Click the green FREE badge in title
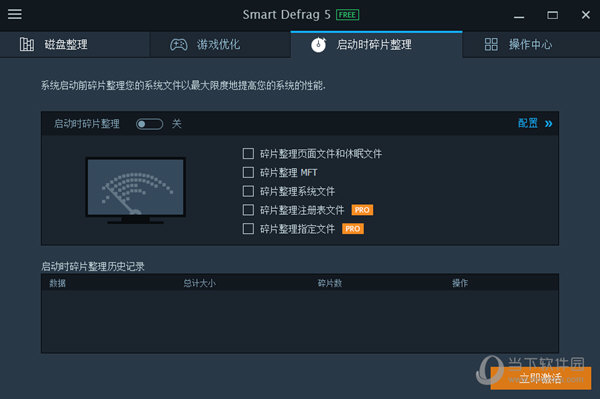This screenshot has width=600, height=399. [x=347, y=15]
